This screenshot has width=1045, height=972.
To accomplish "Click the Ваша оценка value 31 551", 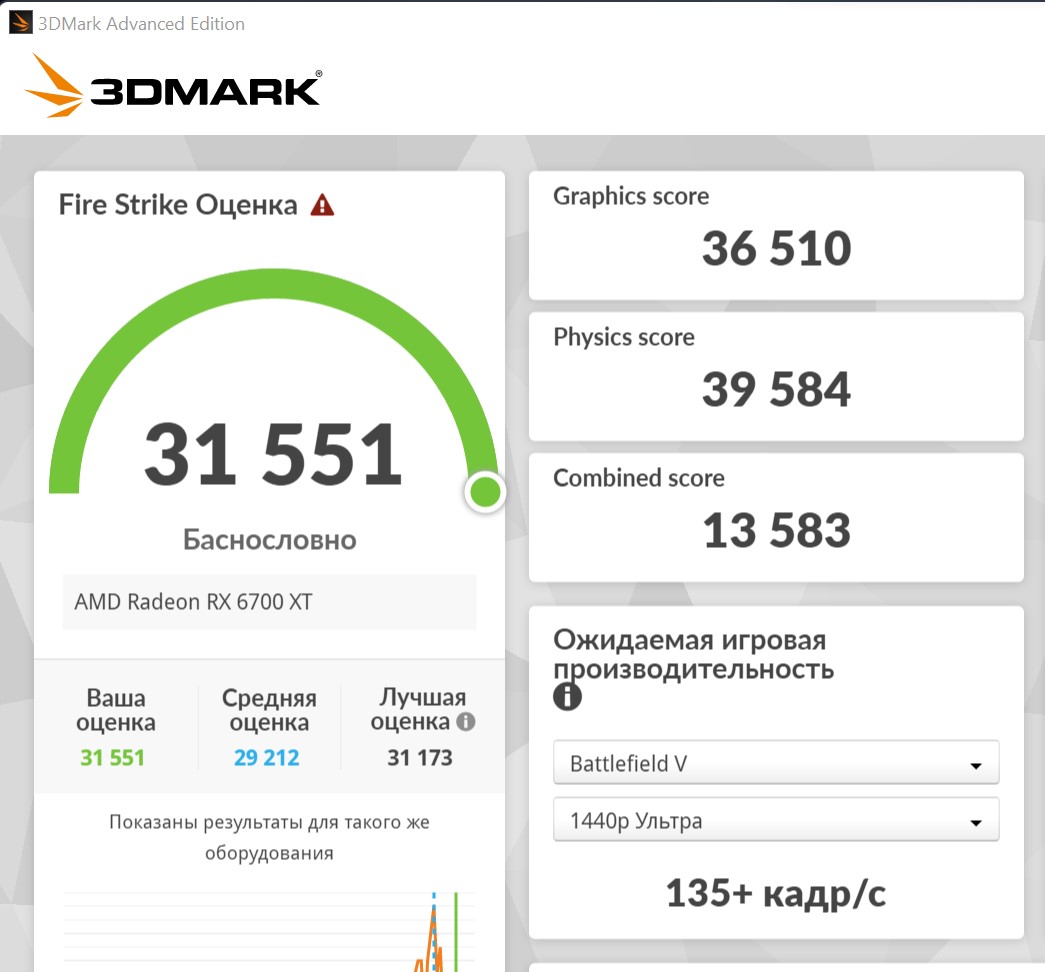I will (x=113, y=757).
